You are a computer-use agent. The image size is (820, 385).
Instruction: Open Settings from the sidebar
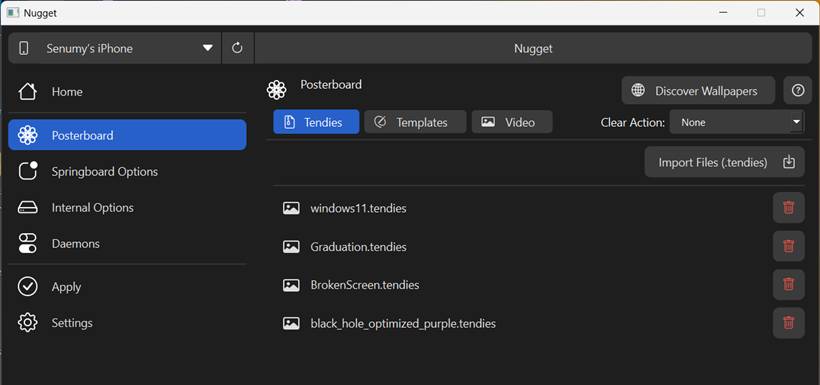127,323
